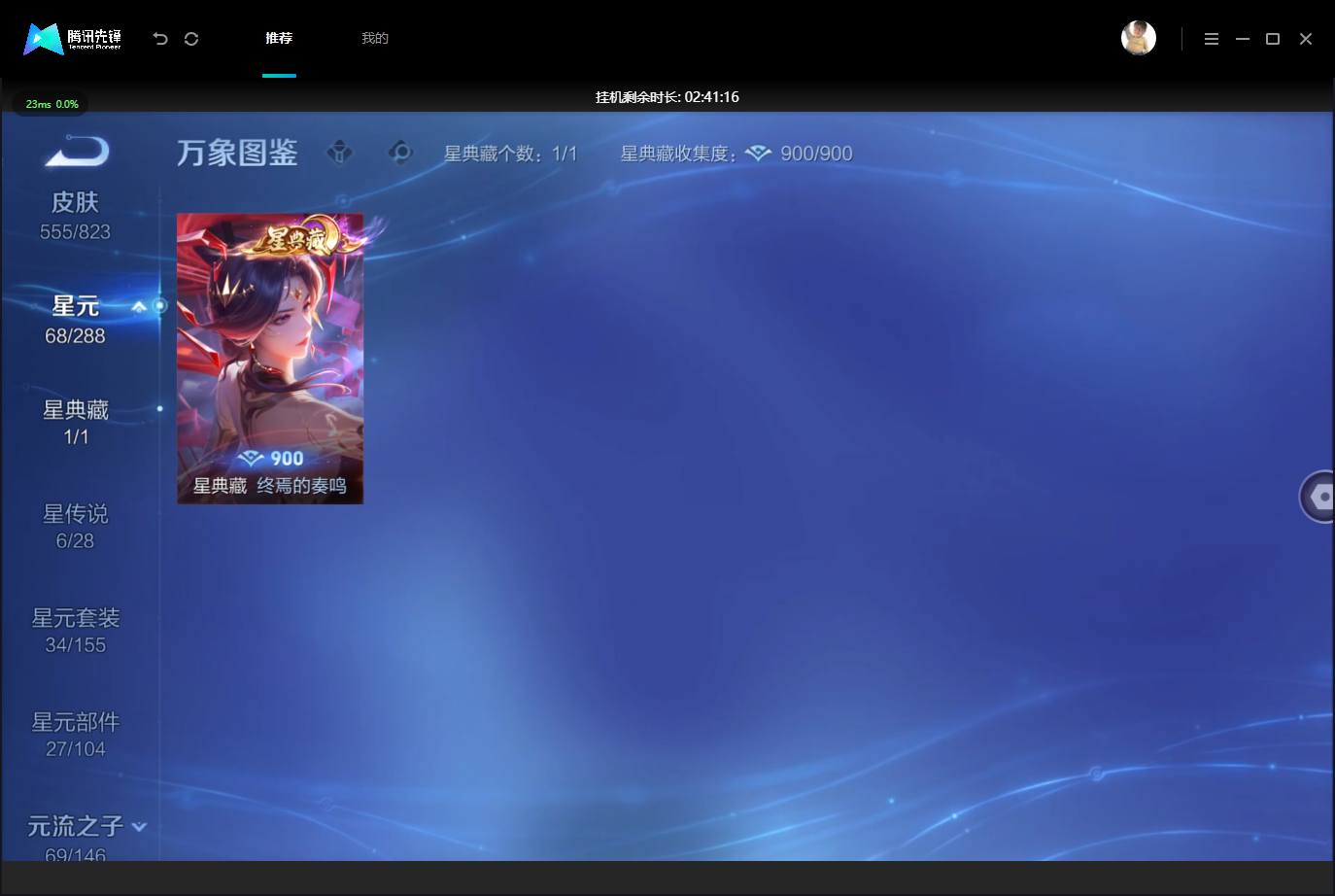Maximize the Tencent Pioneer window
Viewport: 1335px width, 896px height.
click(1273, 39)
